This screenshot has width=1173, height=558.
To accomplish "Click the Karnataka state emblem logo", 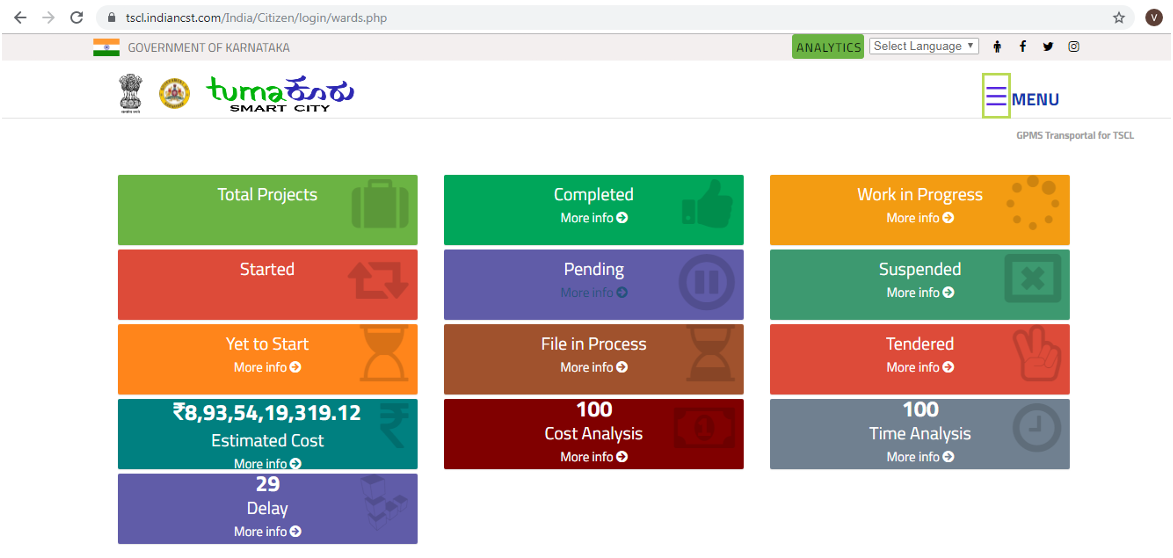I will [174, 94].
